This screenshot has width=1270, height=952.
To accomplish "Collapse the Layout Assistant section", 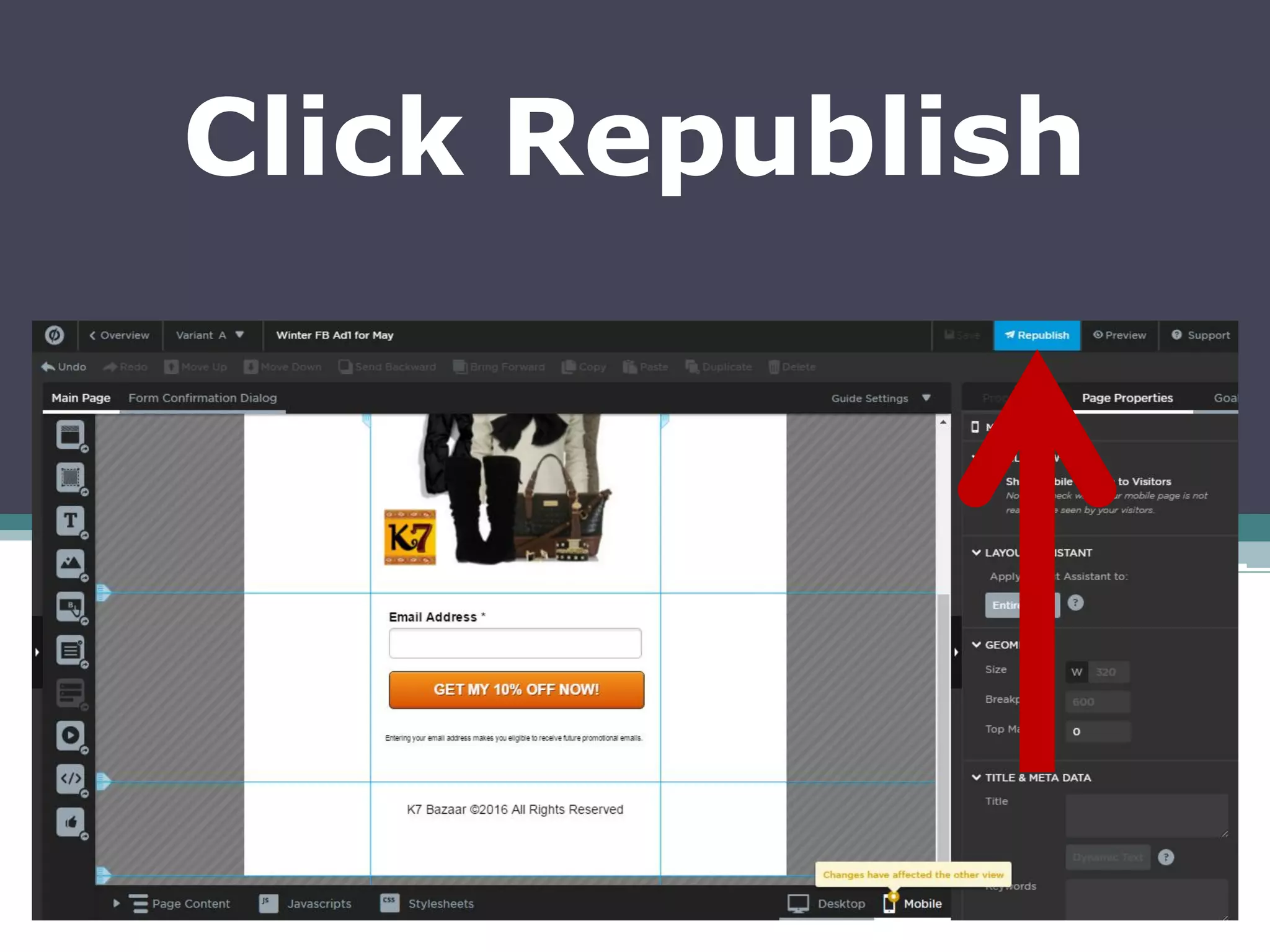I will point(976,552).
